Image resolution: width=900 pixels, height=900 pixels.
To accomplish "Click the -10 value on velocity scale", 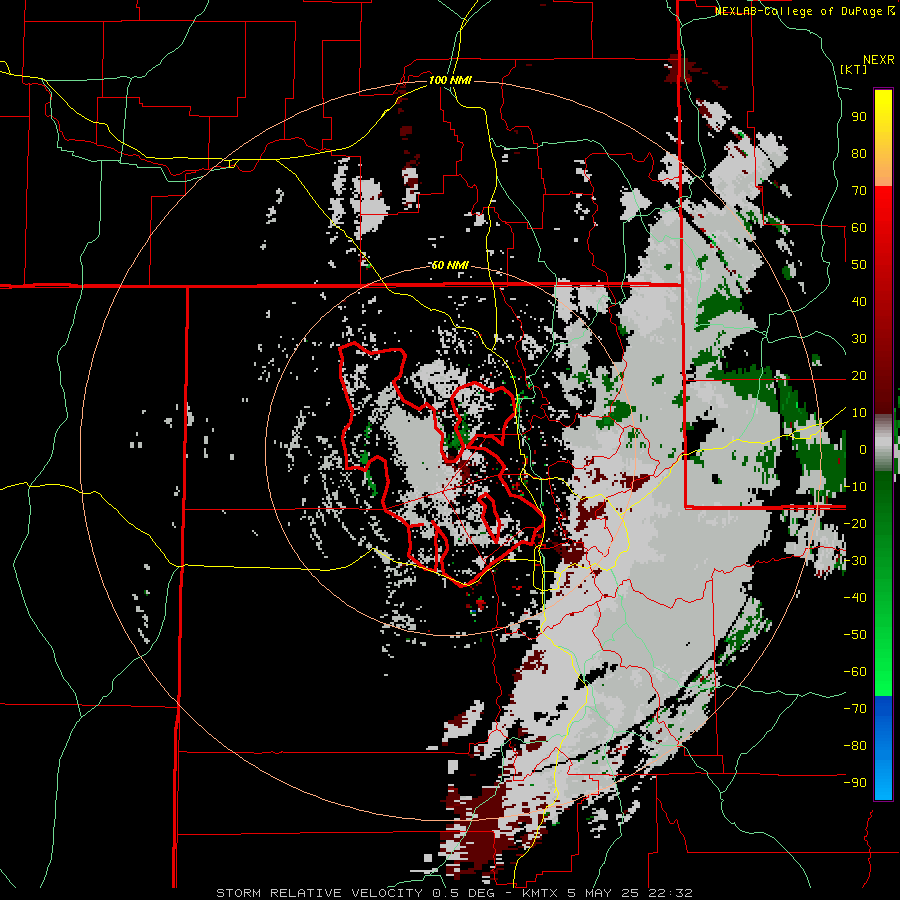I will [x=855, y=487].
